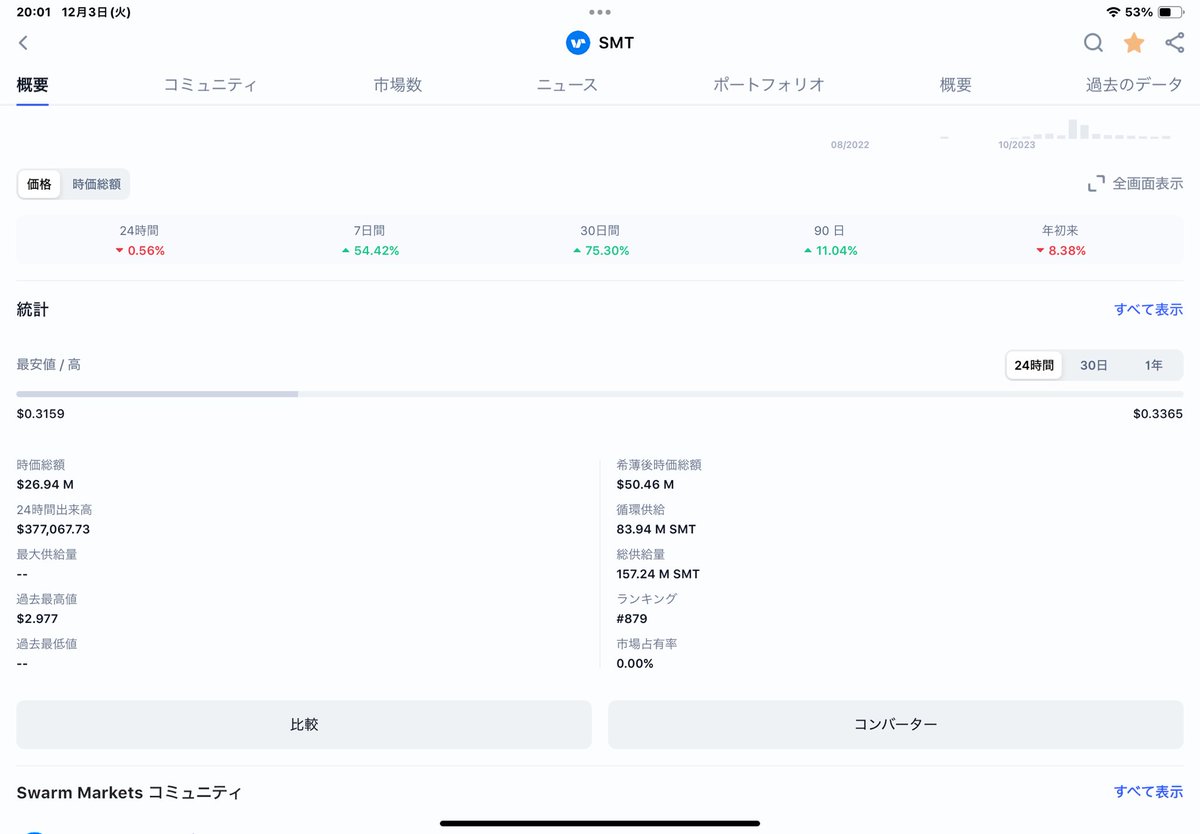Open search with the magnifier icon

click(x=1093, y=43)
